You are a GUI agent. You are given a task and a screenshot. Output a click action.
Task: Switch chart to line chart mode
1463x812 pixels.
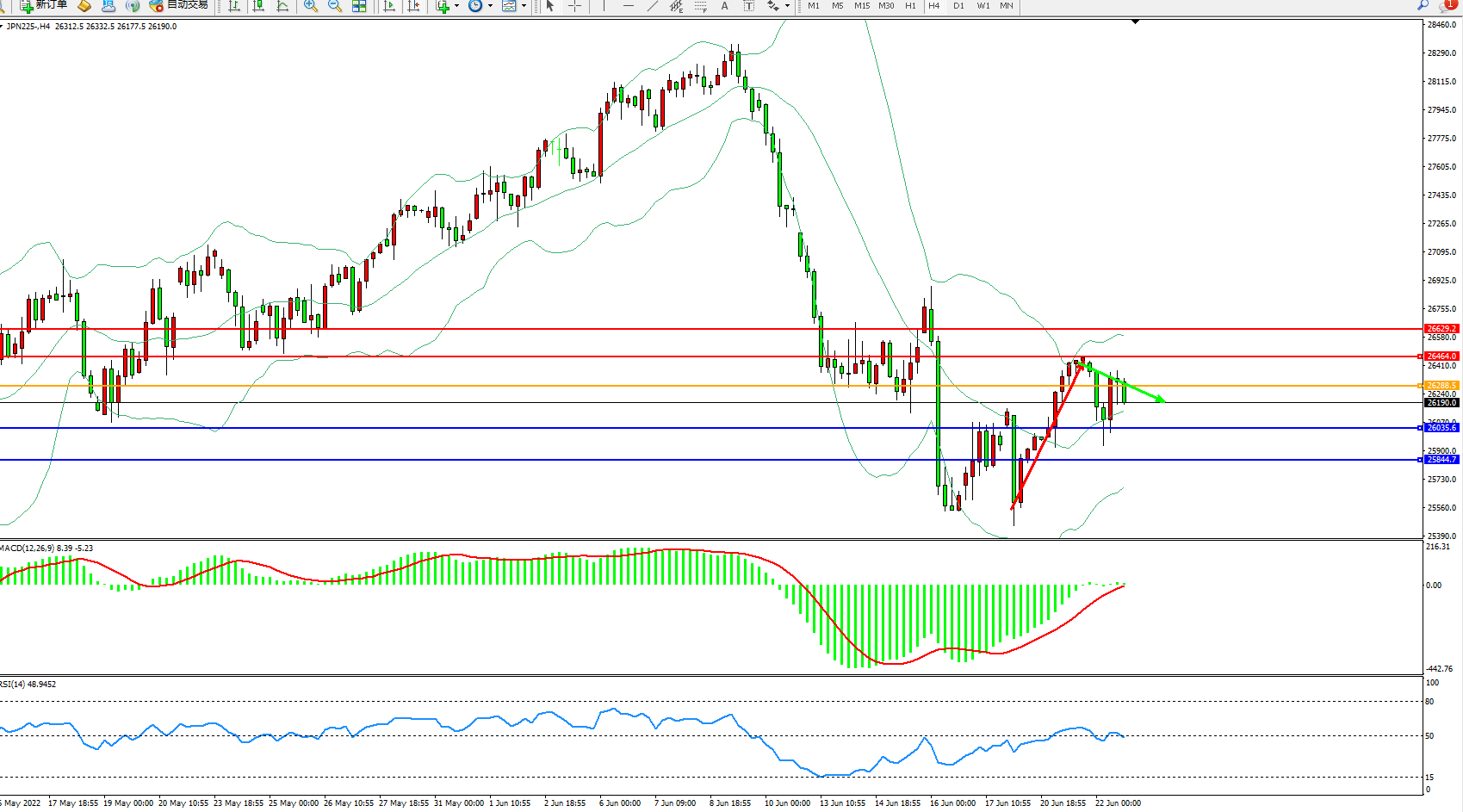[x=282, y=6]
